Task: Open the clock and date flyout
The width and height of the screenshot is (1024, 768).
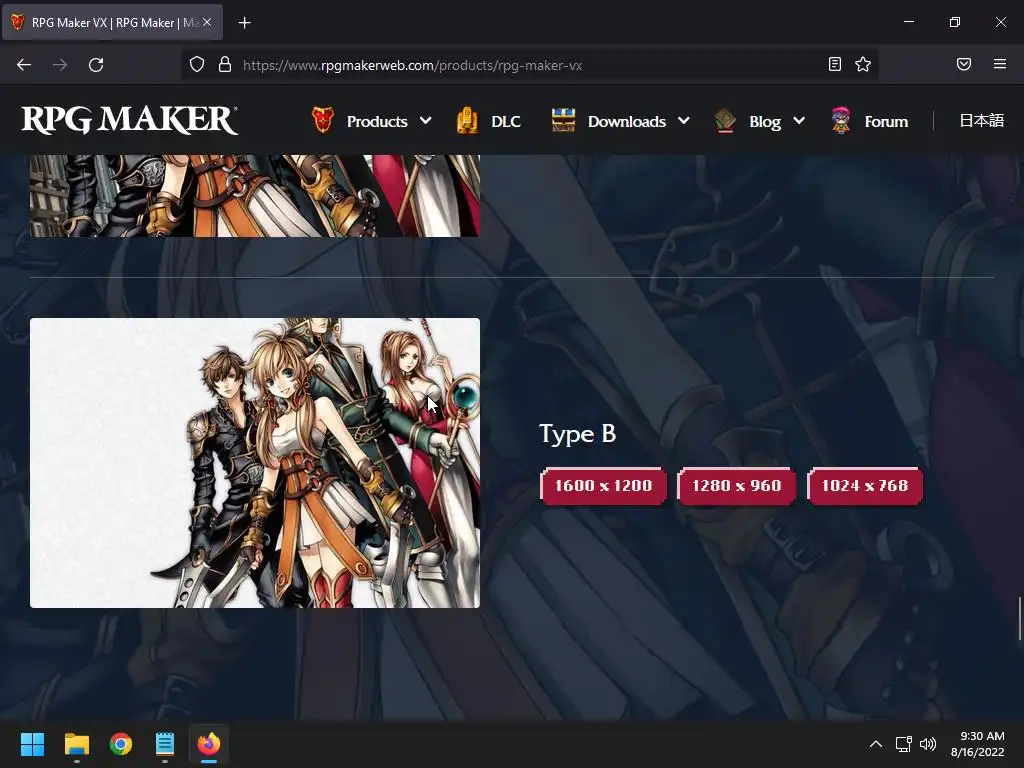Action: [x=978, y=744]
